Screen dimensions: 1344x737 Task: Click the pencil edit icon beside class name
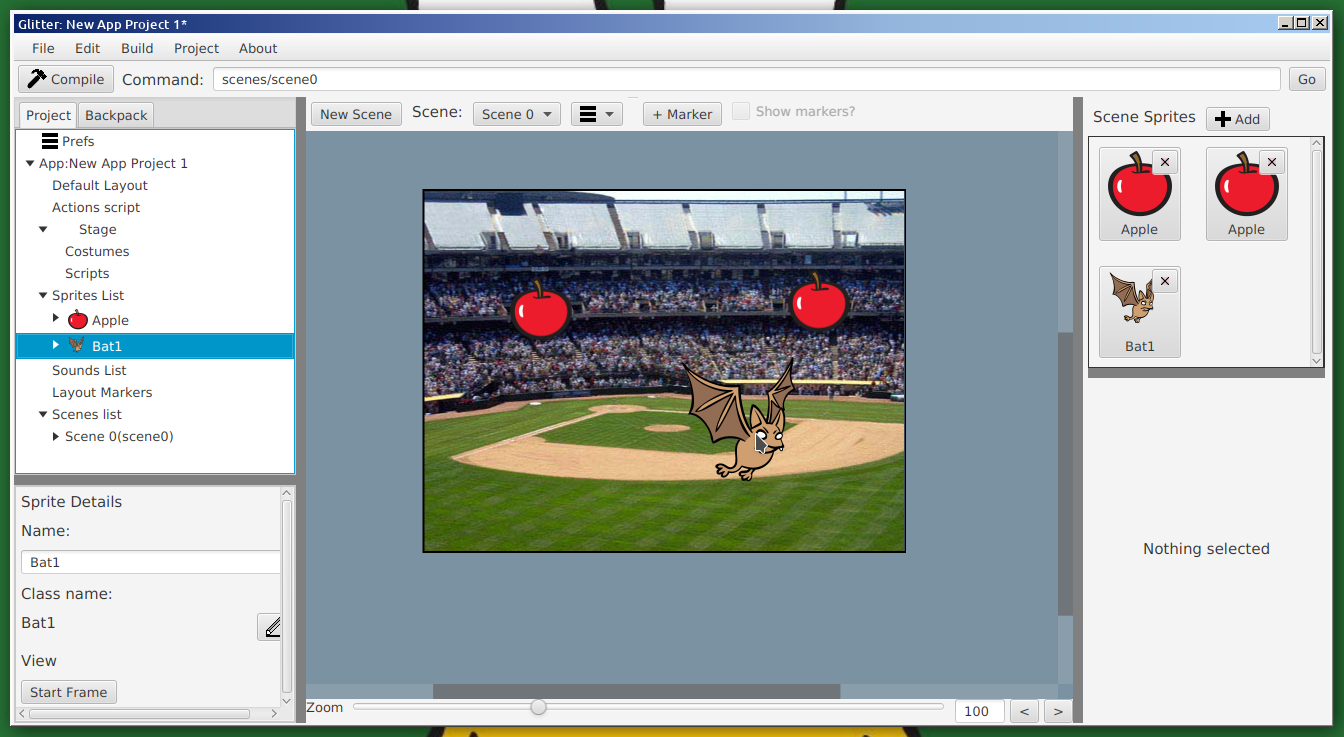tap(270, 627)
